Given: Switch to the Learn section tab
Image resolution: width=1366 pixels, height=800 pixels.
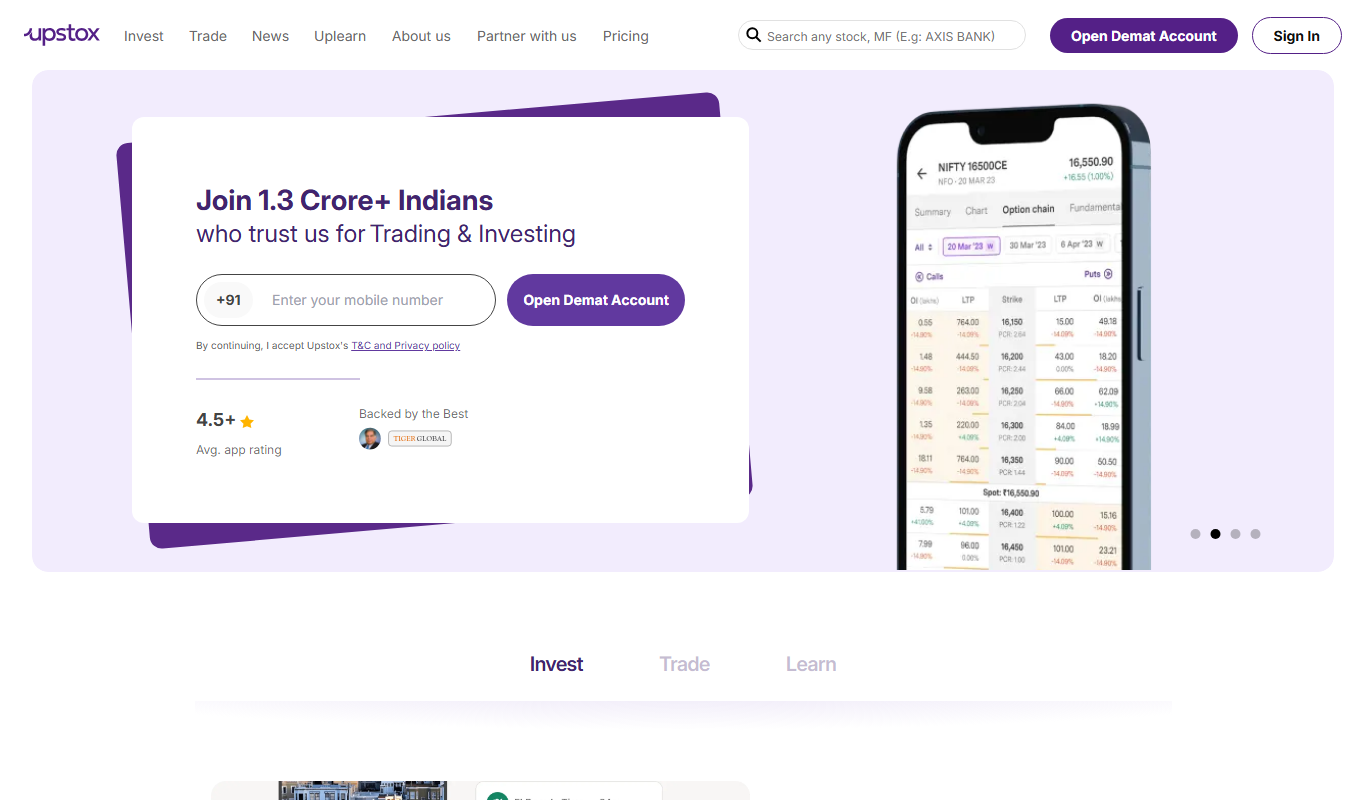Looking at the screenshot, I should tap(811, 664).
